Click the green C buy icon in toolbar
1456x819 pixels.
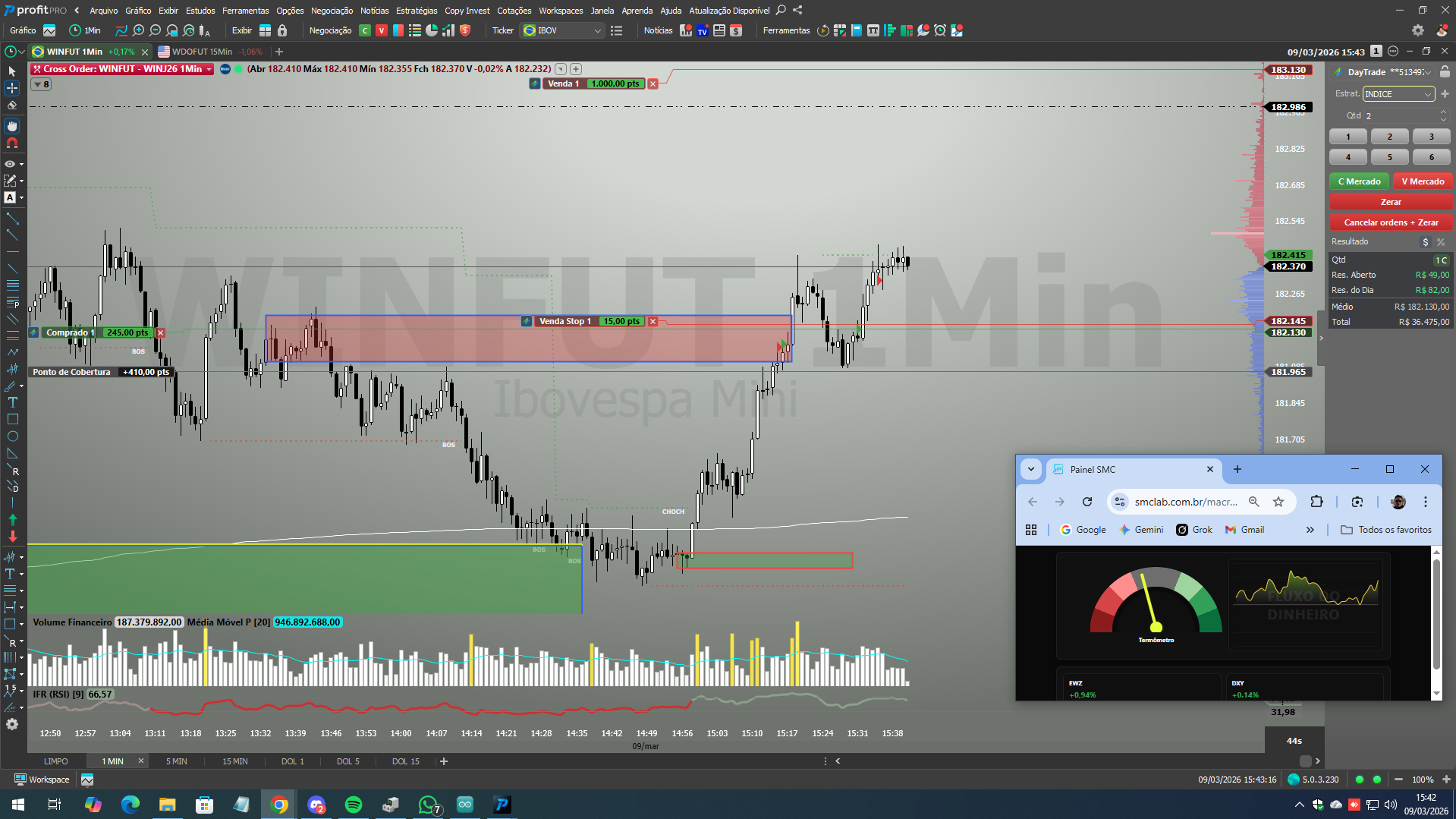pos(365,30)
